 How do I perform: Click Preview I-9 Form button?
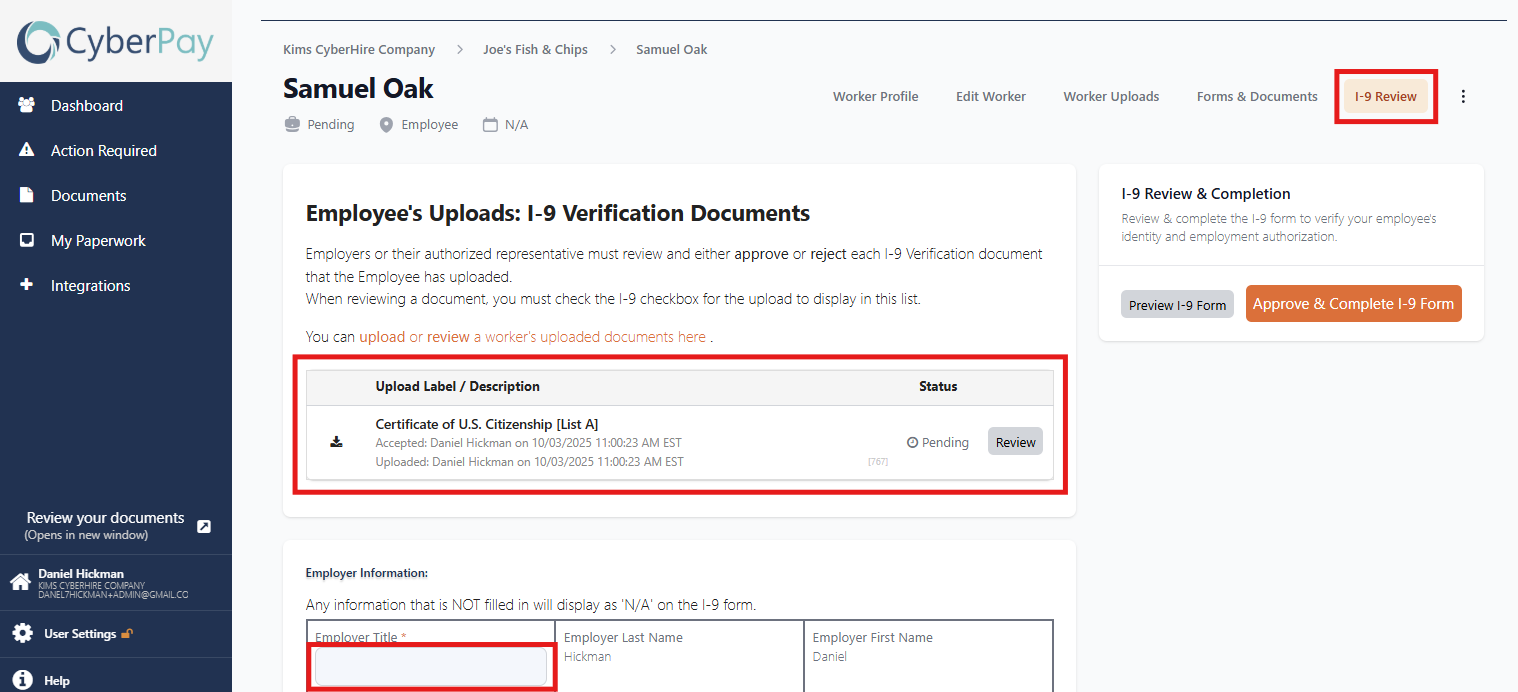[x=1177, y=305]
